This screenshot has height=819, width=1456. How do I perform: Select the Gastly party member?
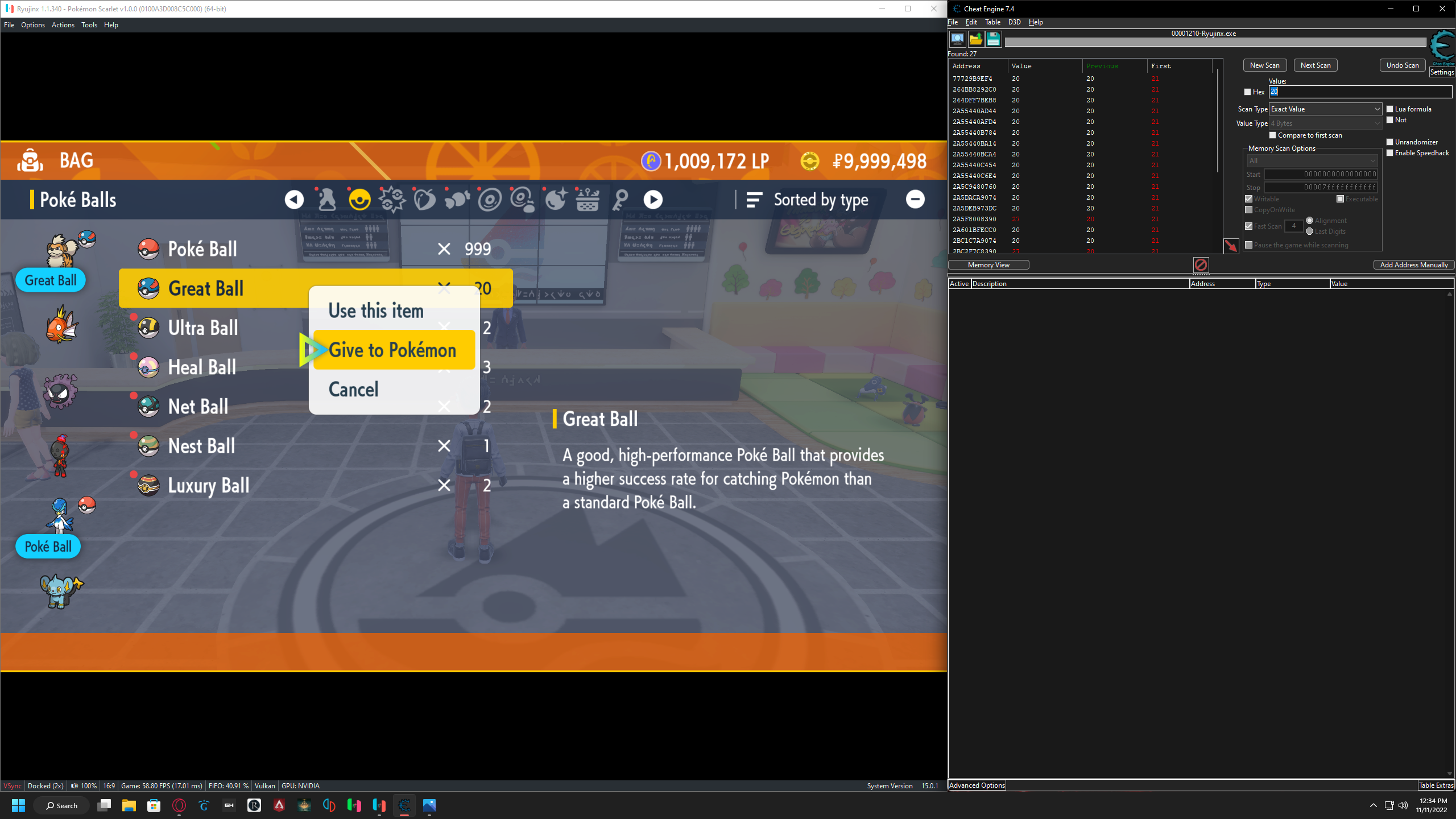60,391
